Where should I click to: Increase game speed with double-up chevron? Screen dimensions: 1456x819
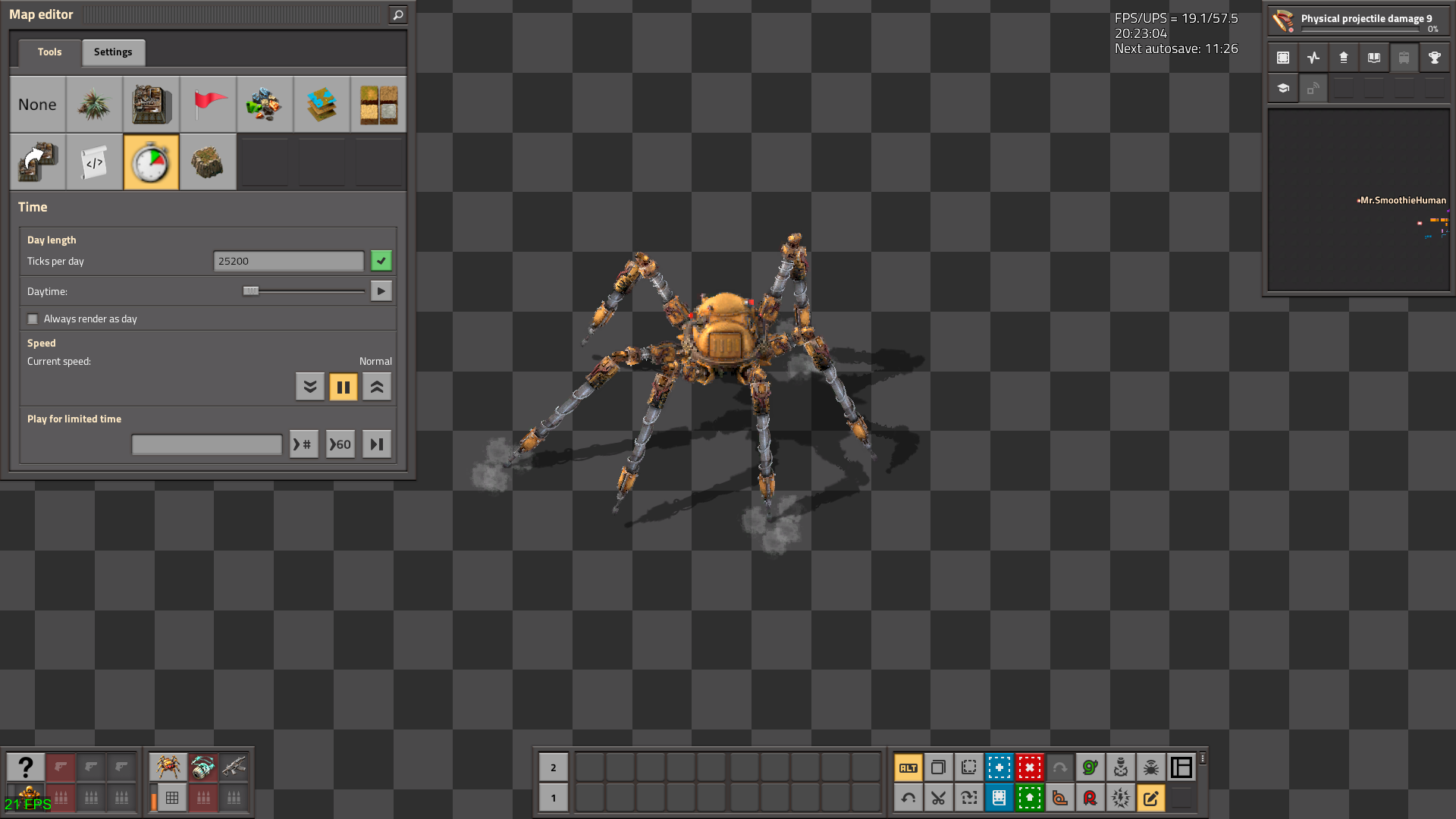tap(377, 387)
